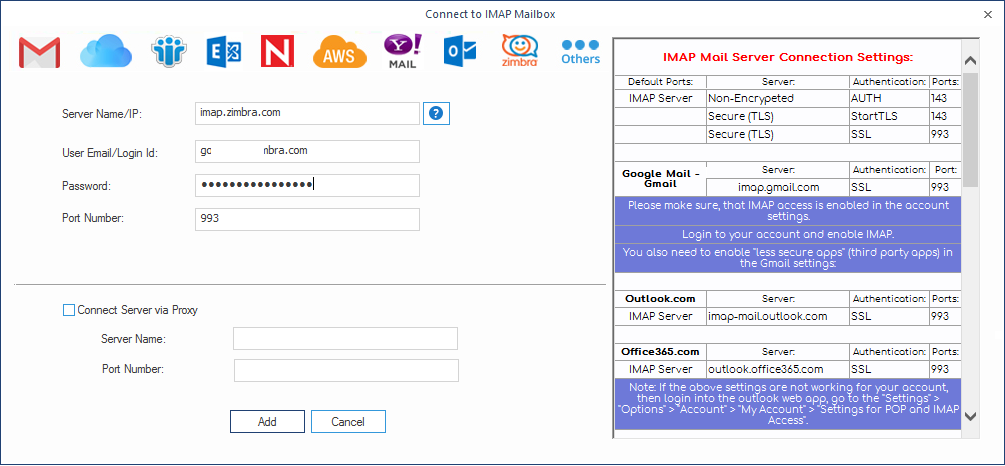
Task: Select the Yahoo Mail icon
Action: pos(403,51)
